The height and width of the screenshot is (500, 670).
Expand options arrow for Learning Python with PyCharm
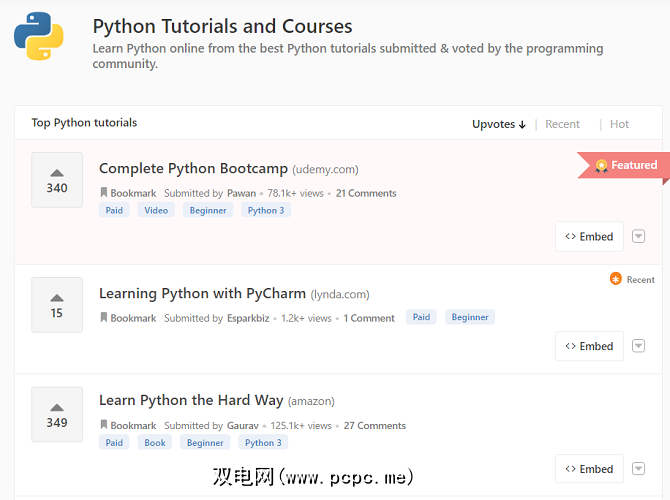(639, 346)
